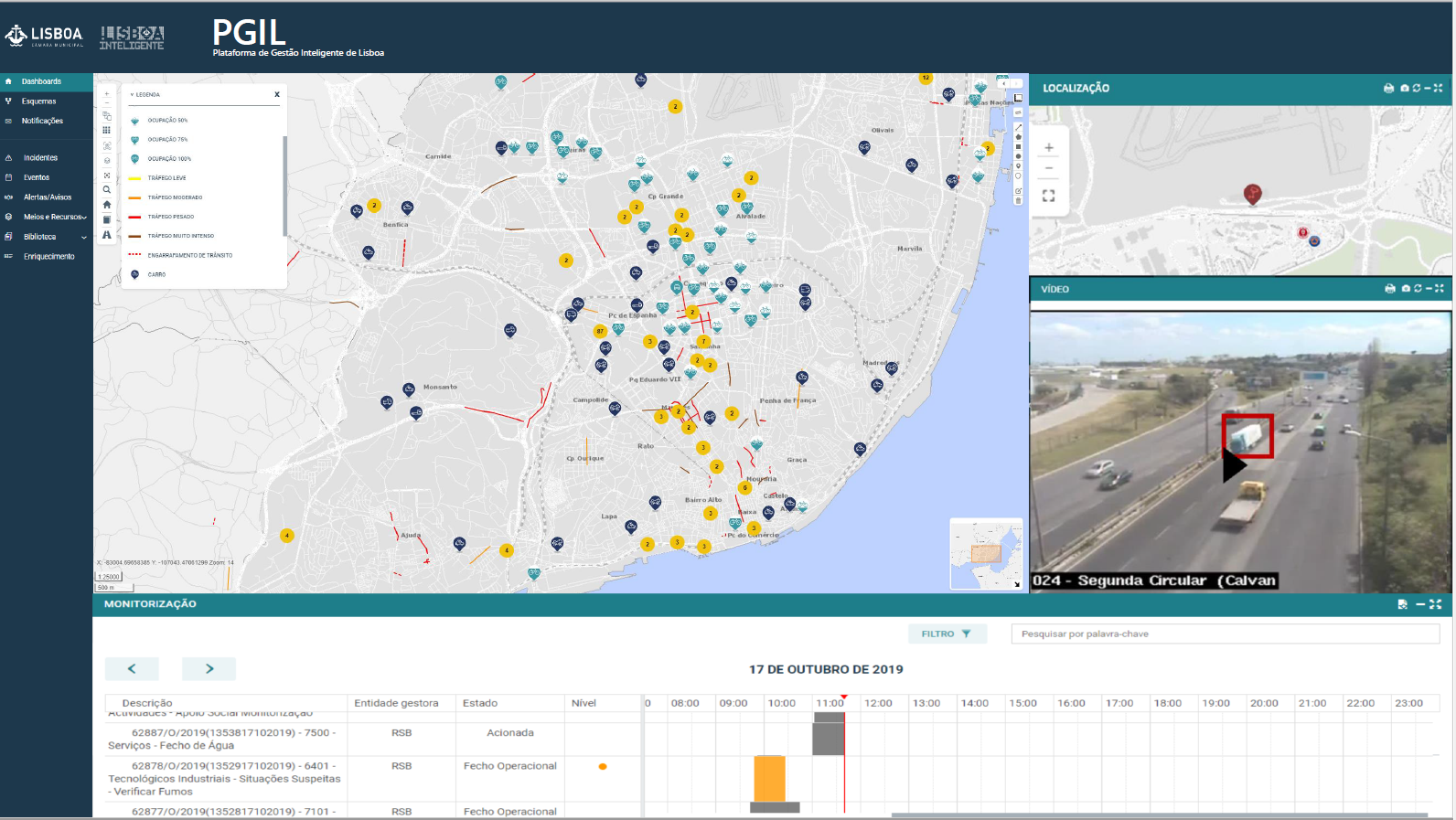Viewport: 1456px width, 820px height.
Task: Click the home icon in map toolbar
Action: coord(107,205)
